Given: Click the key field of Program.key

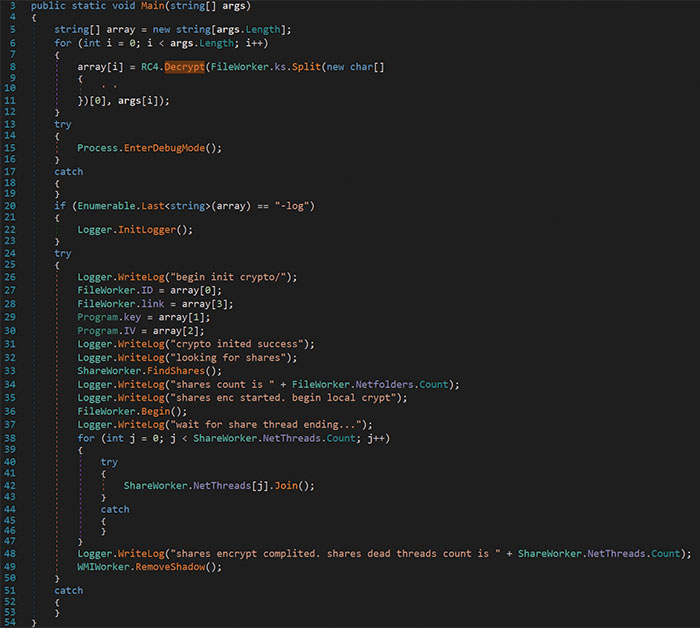Looking at the screenshot, I should [132, 317].
